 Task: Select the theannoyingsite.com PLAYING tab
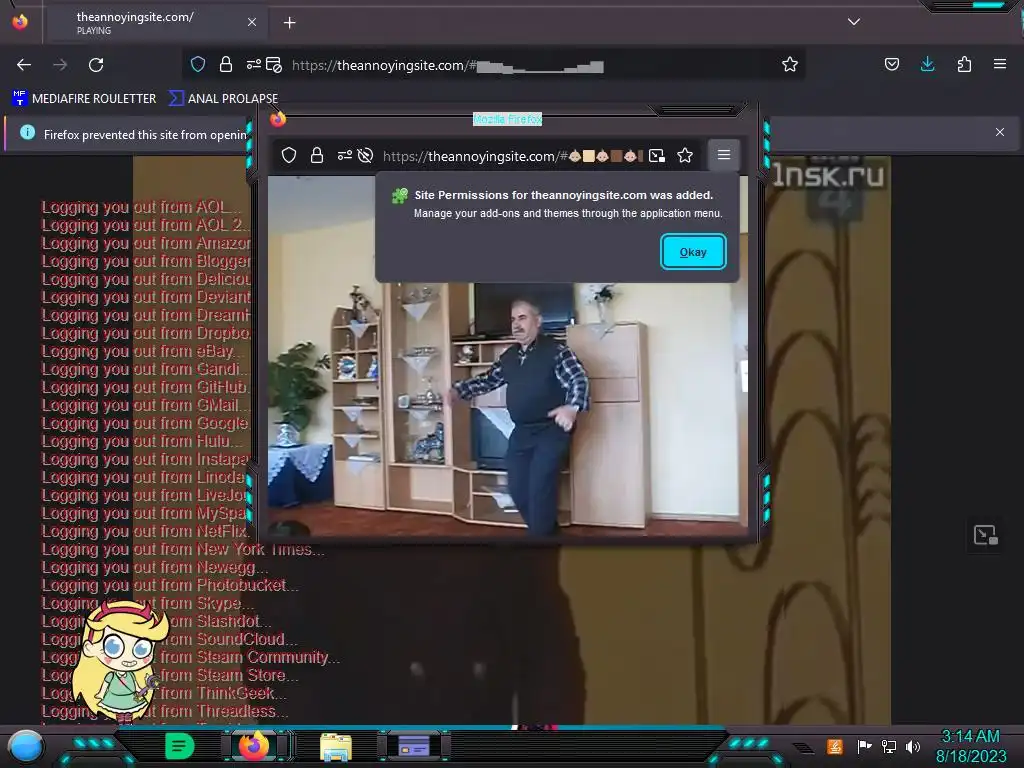(155, 22)
